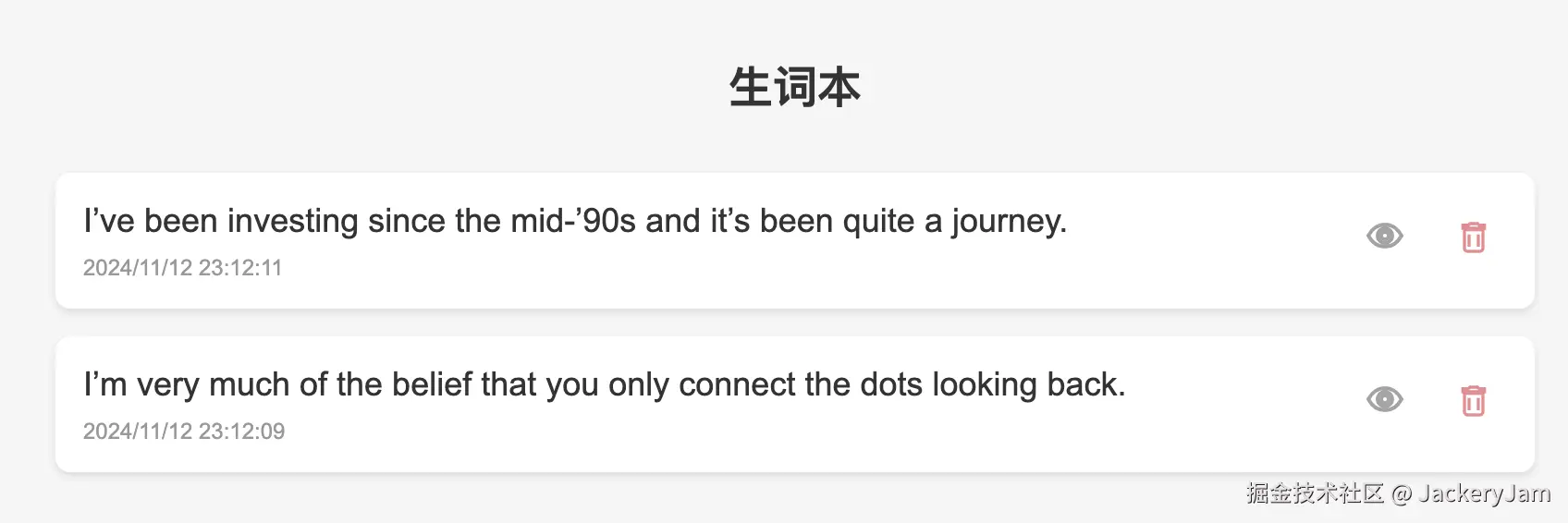
Task: Click the sentence about connecting the dots
Action: [604, 385]
